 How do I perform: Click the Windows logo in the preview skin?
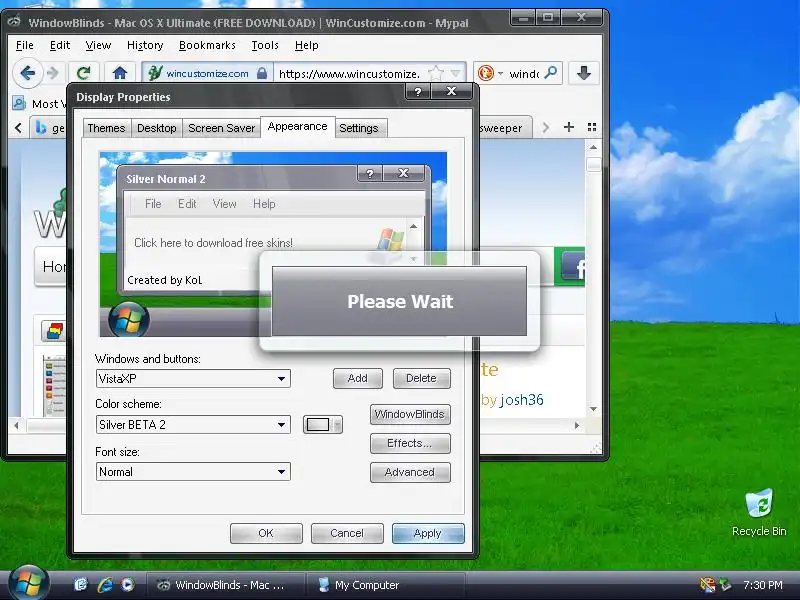tap(391, 240)
